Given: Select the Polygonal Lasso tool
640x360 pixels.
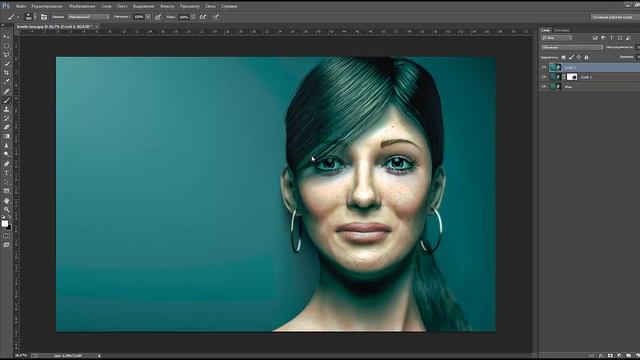Looking at the screenshot, I should pos(6,55).
